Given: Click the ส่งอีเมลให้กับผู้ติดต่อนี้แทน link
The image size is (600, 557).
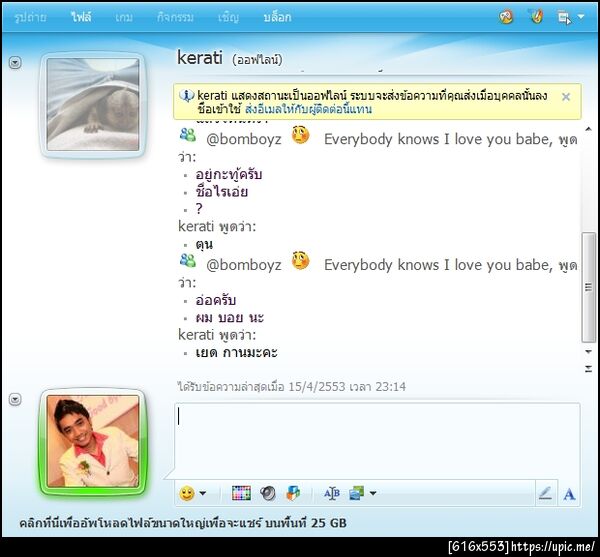Looking at the screenshot, I should (x=308, y=109).
